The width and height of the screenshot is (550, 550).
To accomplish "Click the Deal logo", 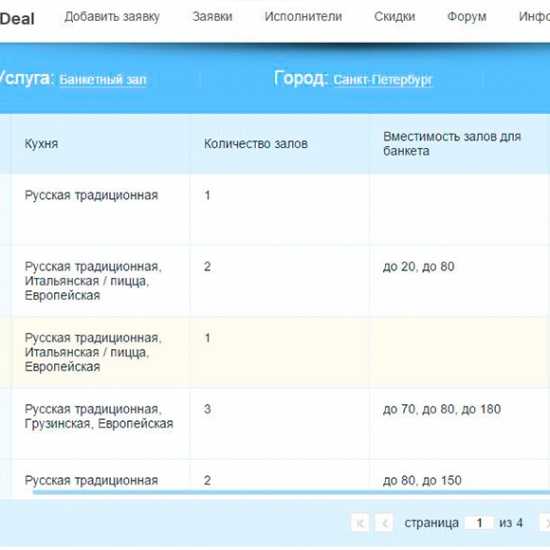I will (x=17, y=19).
